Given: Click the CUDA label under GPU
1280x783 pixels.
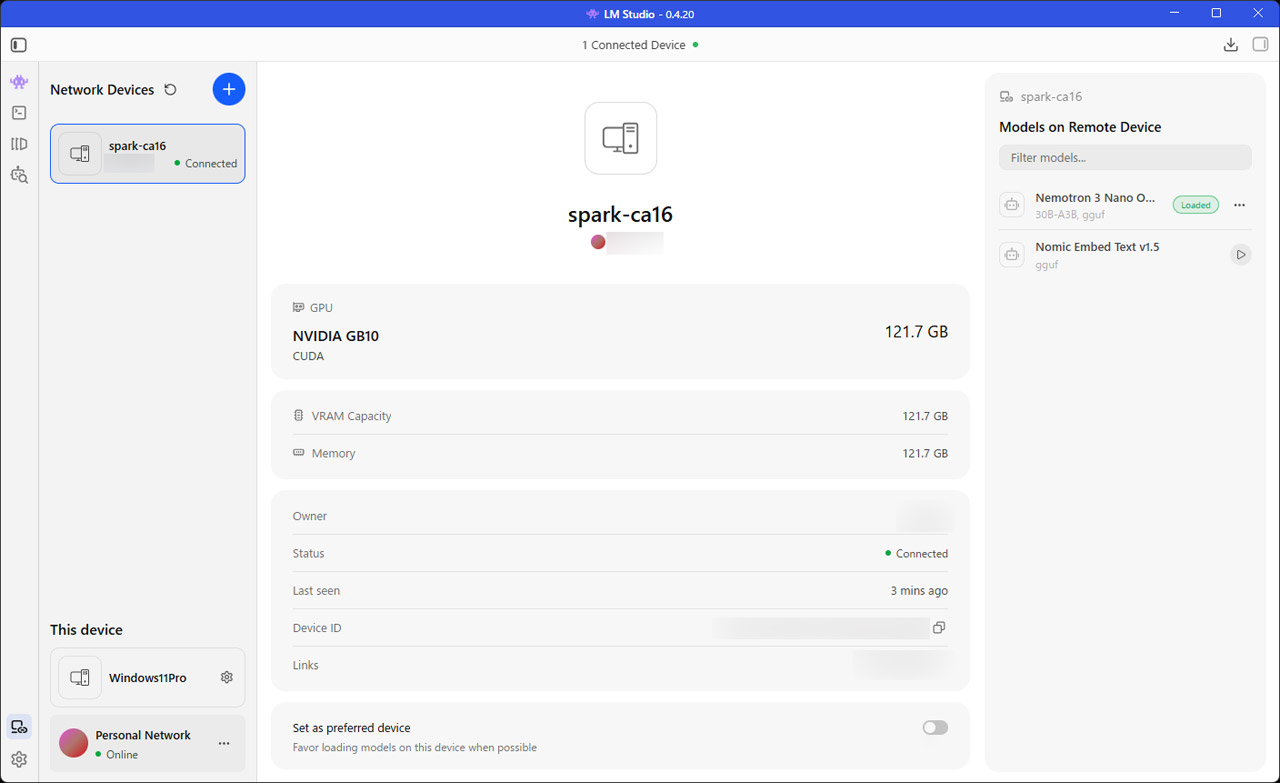Looking at the screenshot, I should (308, 356).
